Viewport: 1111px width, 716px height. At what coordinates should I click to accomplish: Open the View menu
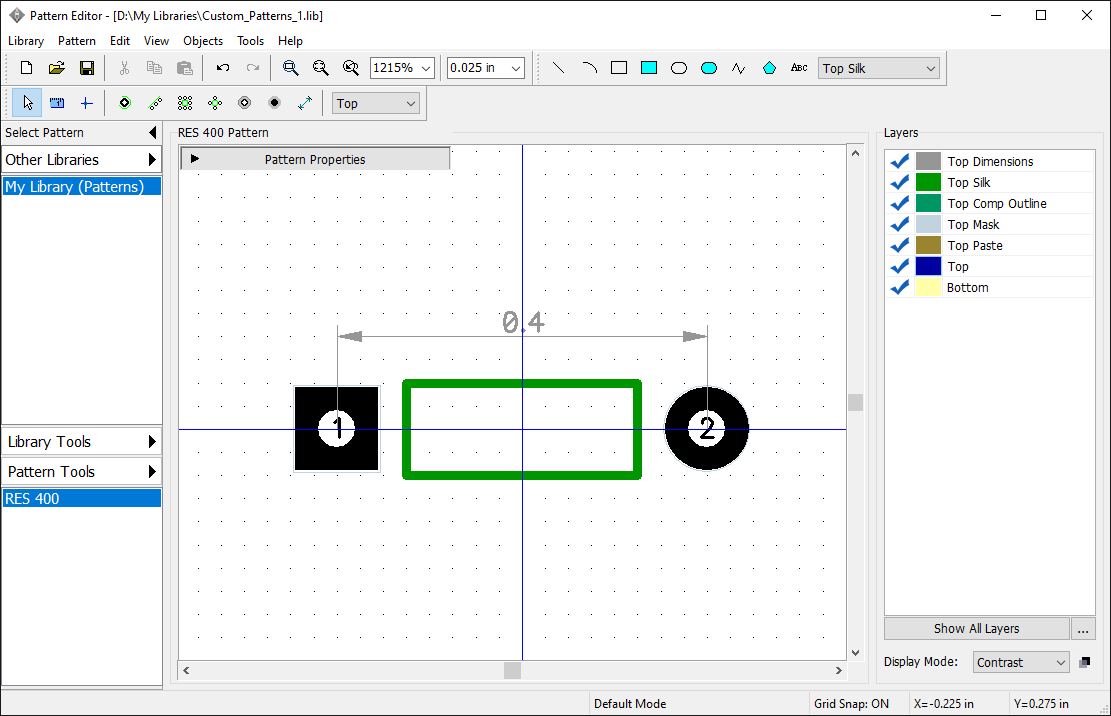tap(156, 41)
